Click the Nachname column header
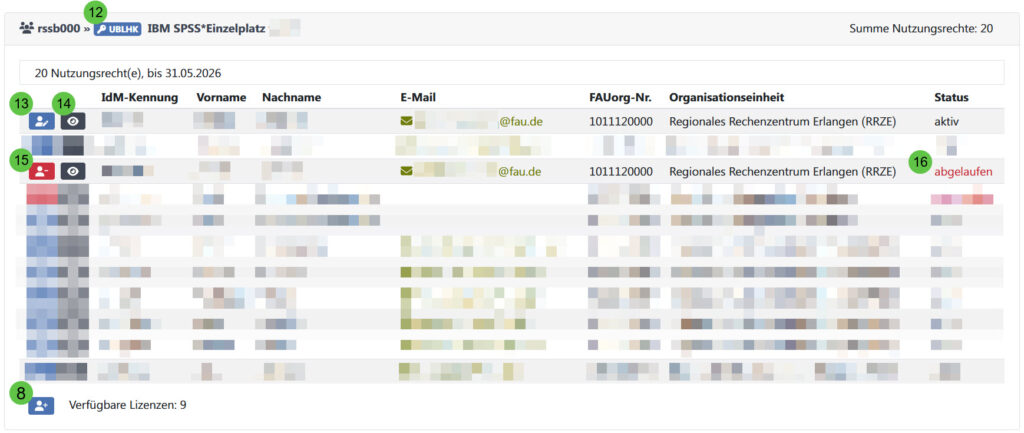The image size is (1024, 433). click(292, 97)
